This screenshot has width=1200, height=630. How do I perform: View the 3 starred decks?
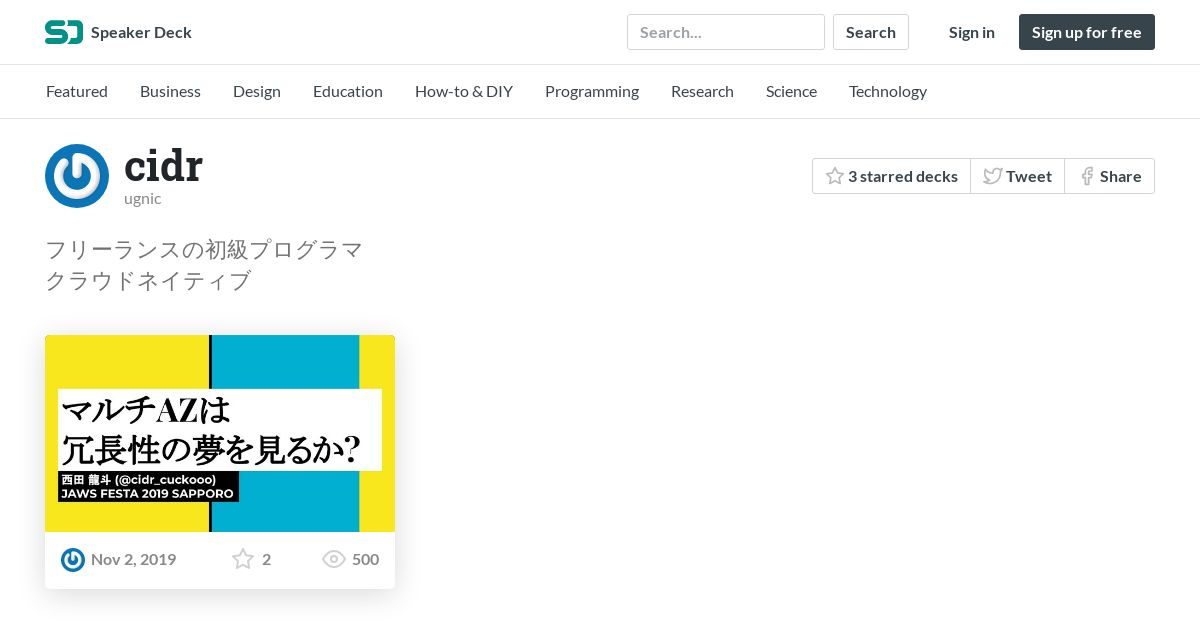(x=891, y=176)
